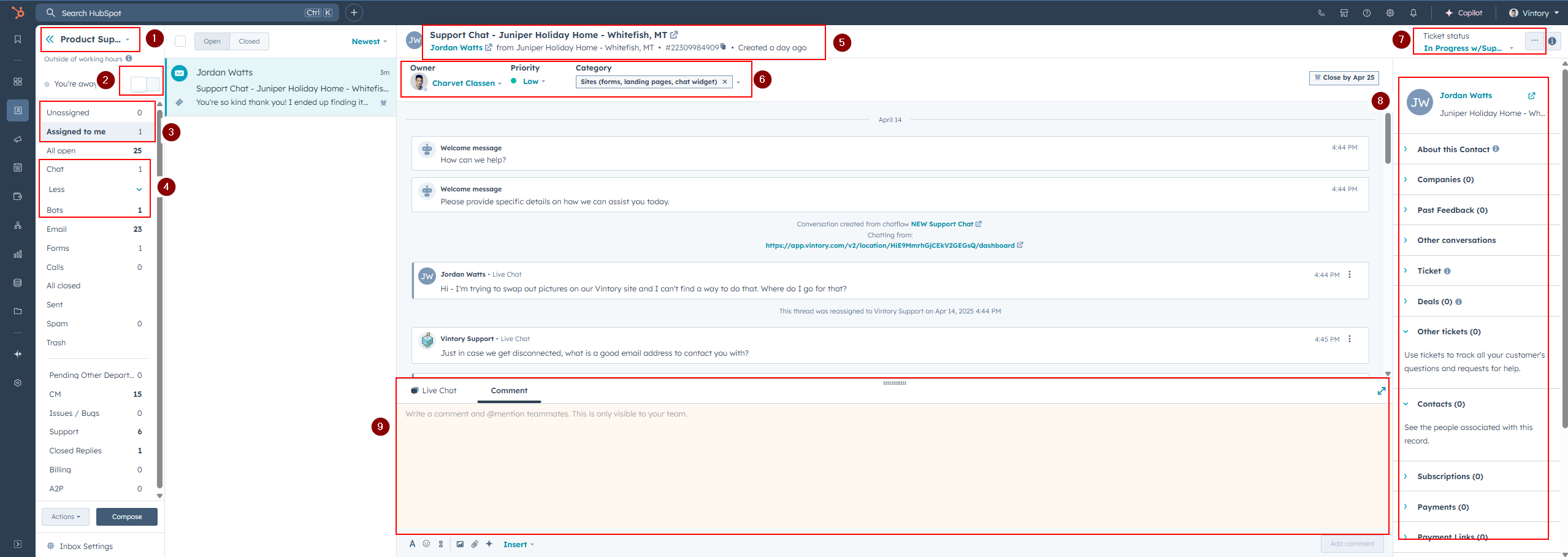Check the select all conversations checkbox
1568x557 pixels.
180,41
